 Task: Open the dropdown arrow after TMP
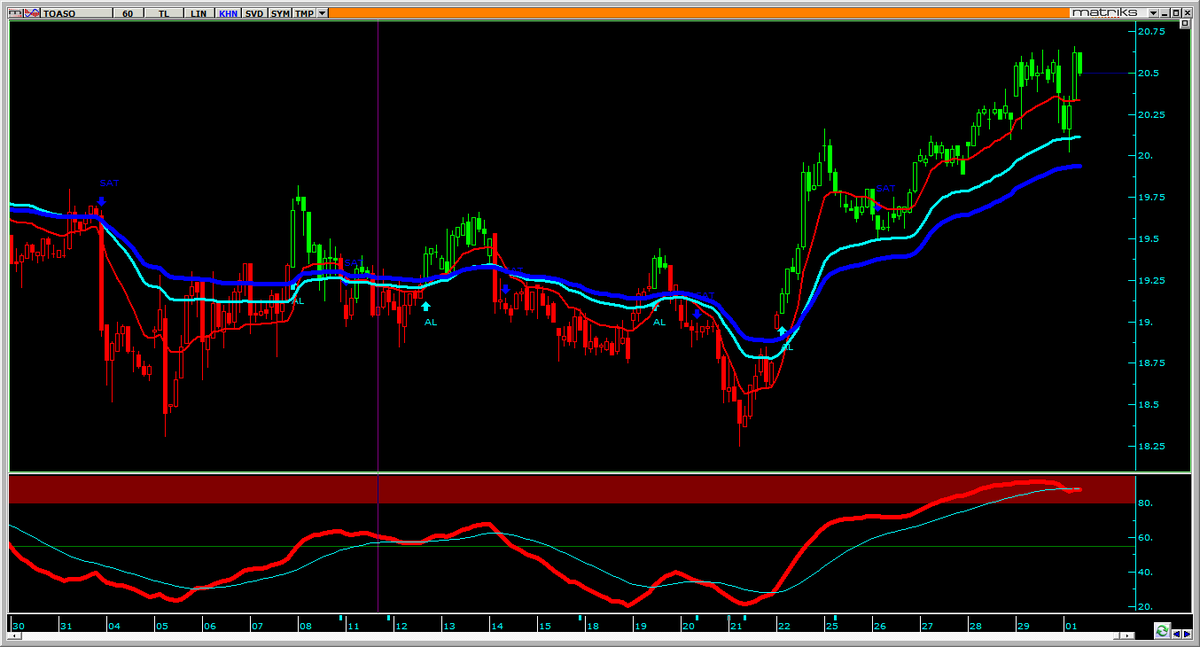click(322, 13)
